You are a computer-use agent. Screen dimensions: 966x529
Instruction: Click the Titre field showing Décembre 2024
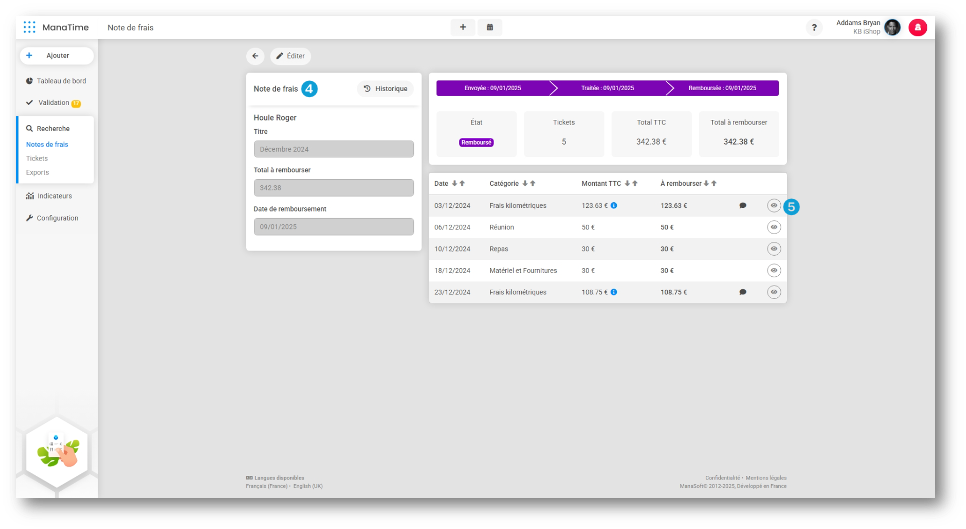coord(333,149)
